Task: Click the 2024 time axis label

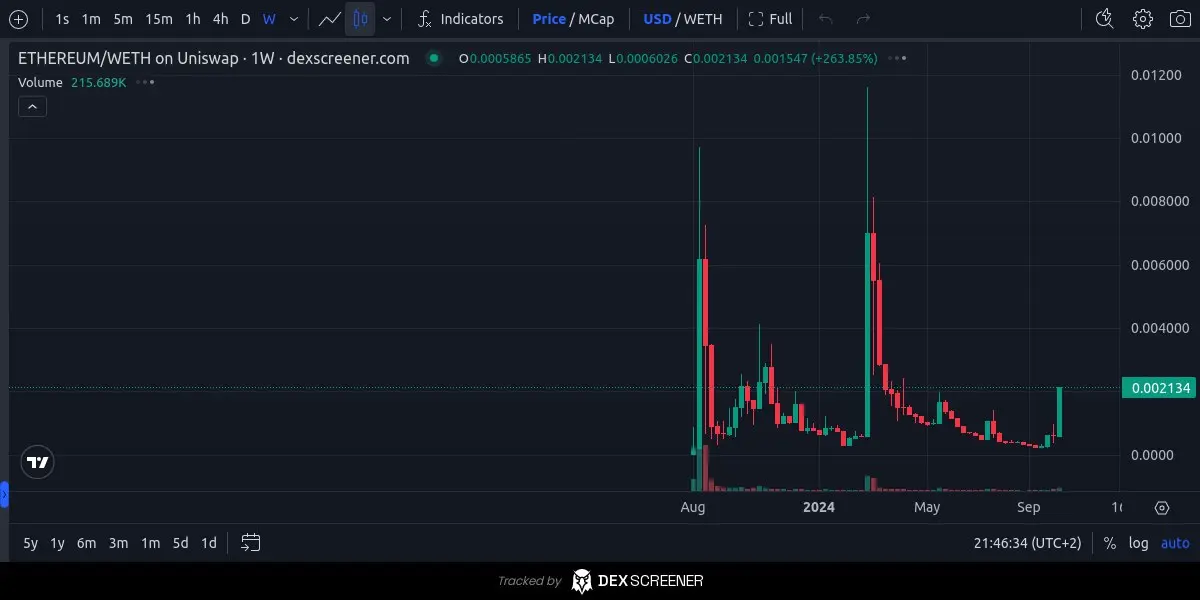Action: (x=819, y=507)
